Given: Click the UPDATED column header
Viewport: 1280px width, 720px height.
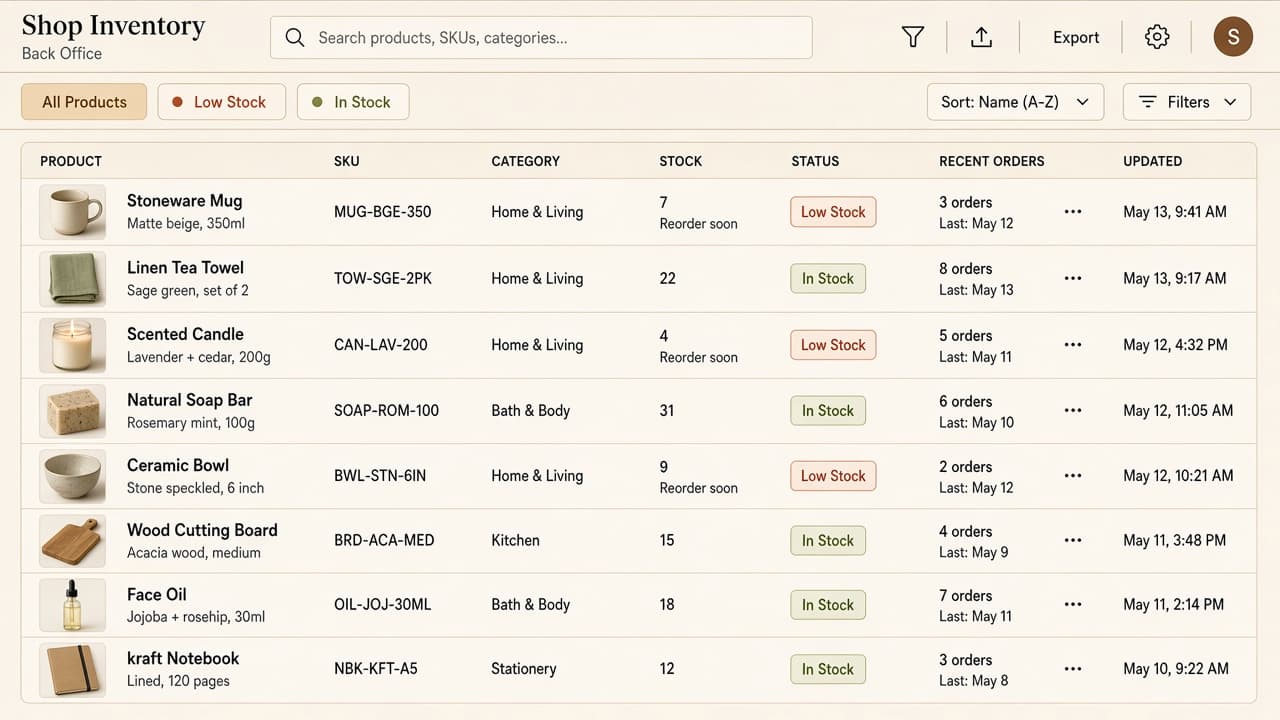Looking at the screenshot, I should pos(1152,161).
